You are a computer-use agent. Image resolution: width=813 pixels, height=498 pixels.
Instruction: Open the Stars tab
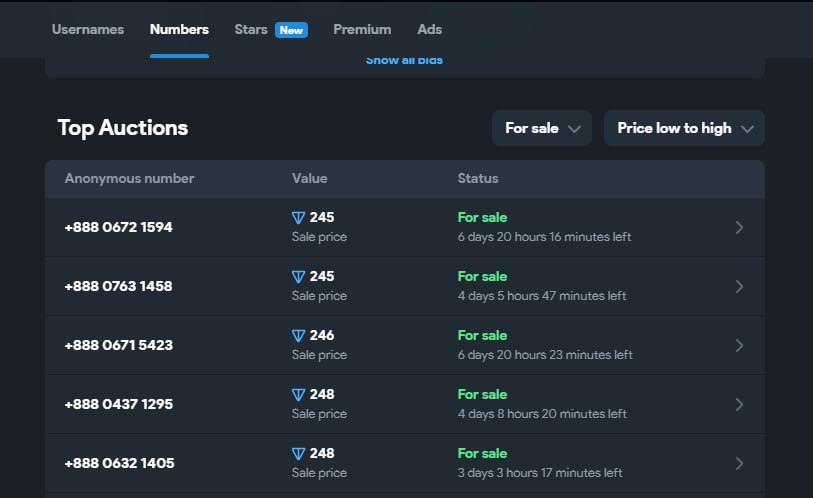(251, 29)
